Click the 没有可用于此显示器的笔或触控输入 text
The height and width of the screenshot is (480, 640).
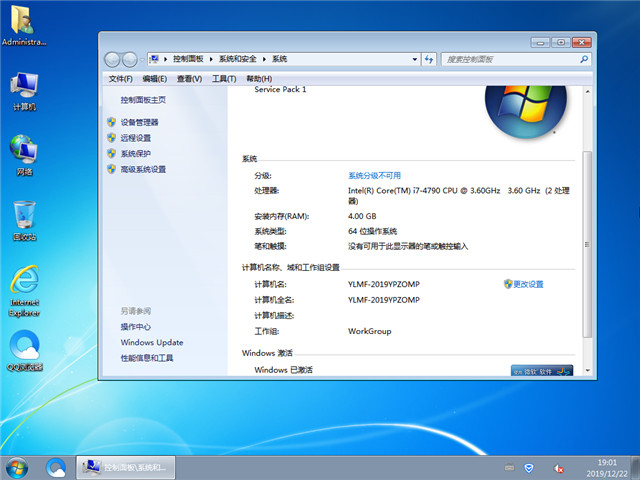[408, 247]
